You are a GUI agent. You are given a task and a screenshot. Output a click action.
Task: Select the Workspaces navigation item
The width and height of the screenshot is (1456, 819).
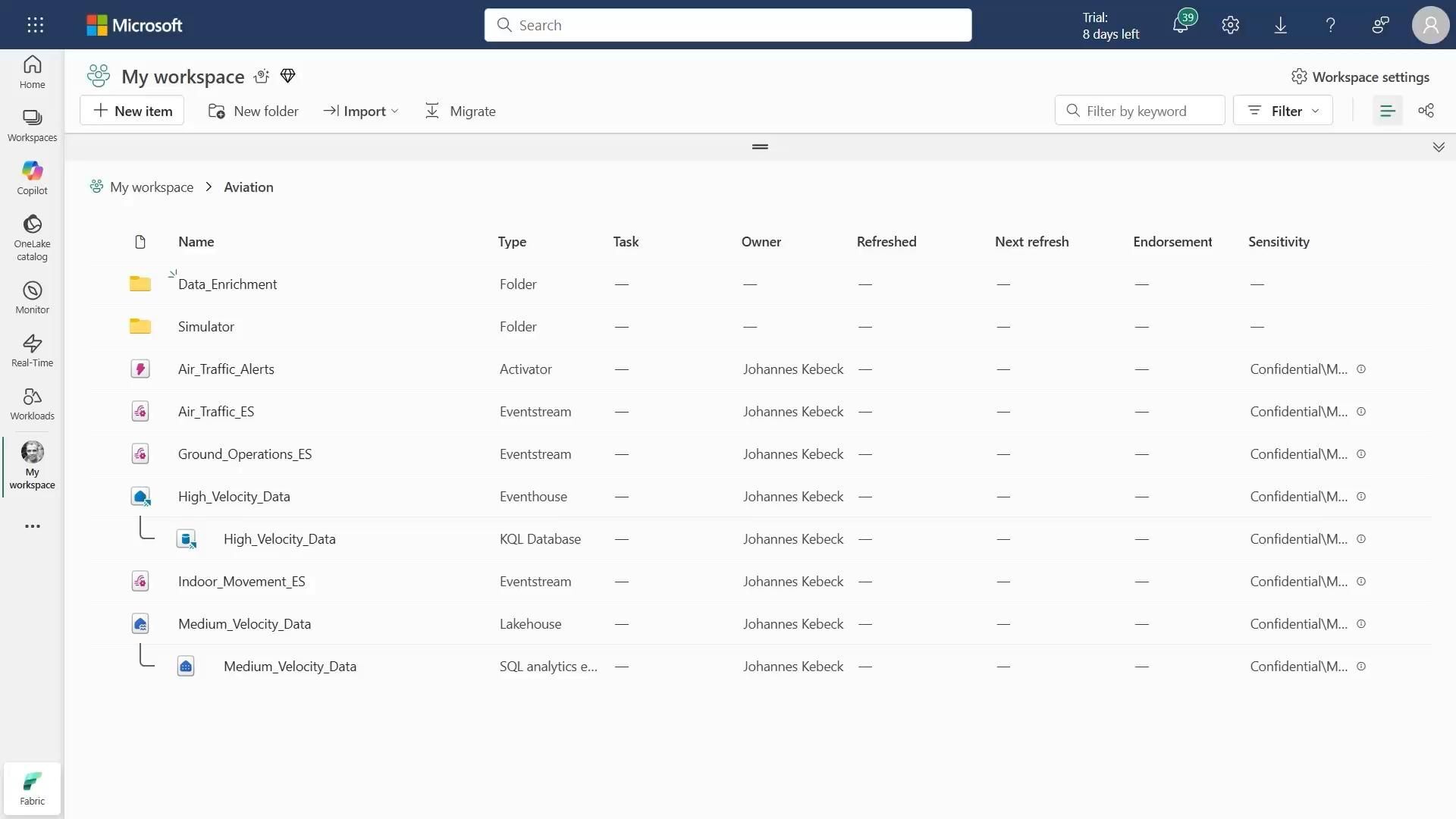[32, 124]
